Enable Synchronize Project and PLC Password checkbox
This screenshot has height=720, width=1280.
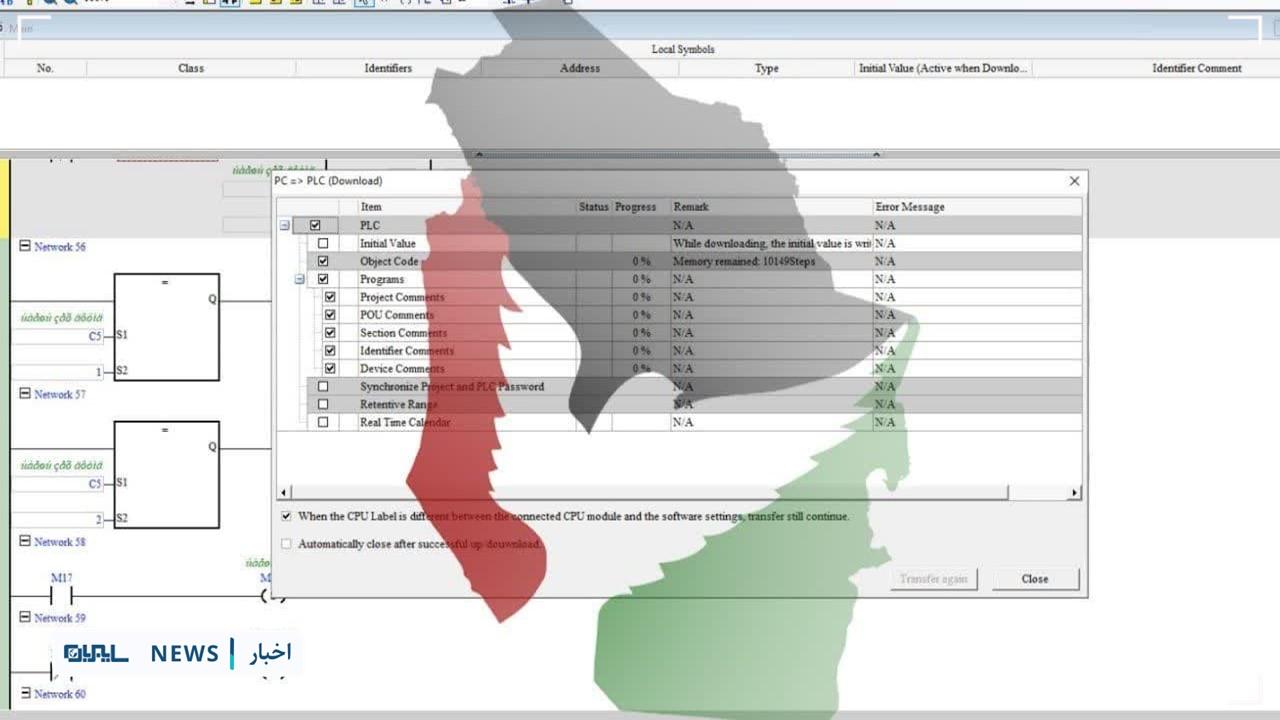coord(323,387)
